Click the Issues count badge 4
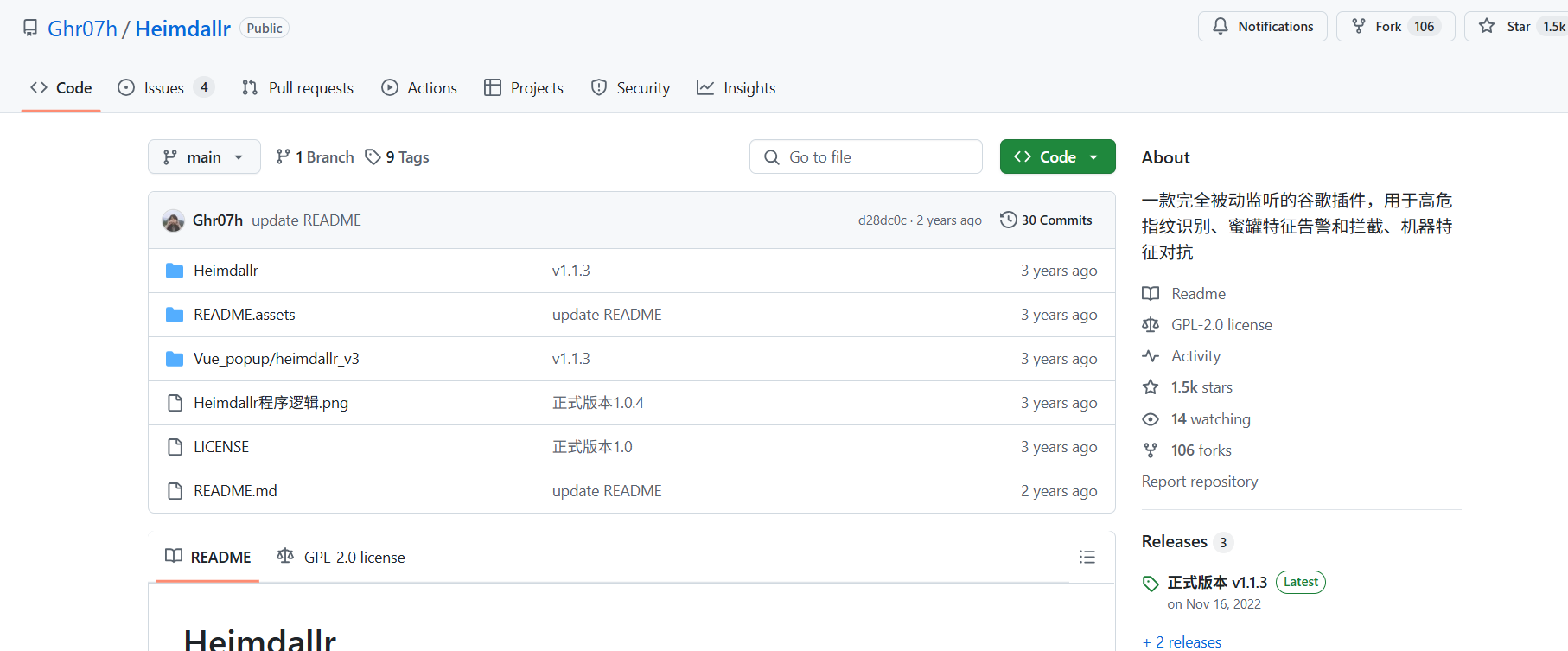1568x651 pixels. coord(204,86)
